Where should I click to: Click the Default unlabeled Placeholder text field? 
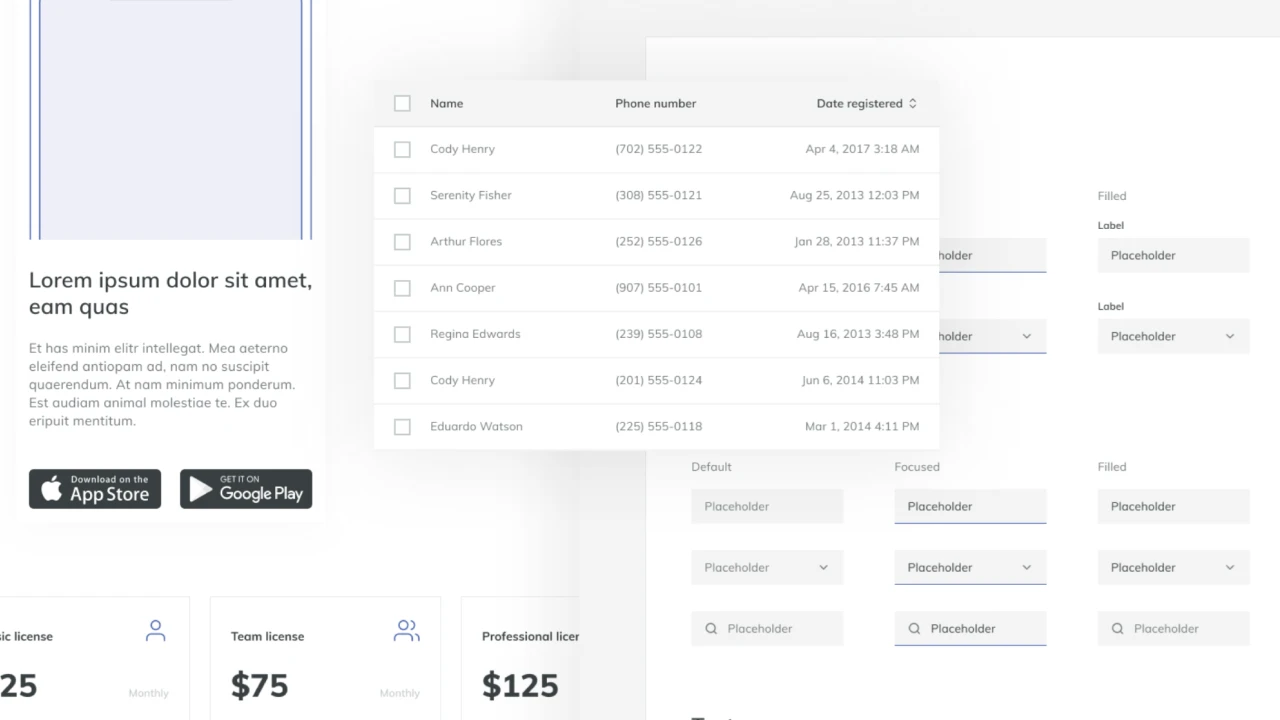click(767, 506)
